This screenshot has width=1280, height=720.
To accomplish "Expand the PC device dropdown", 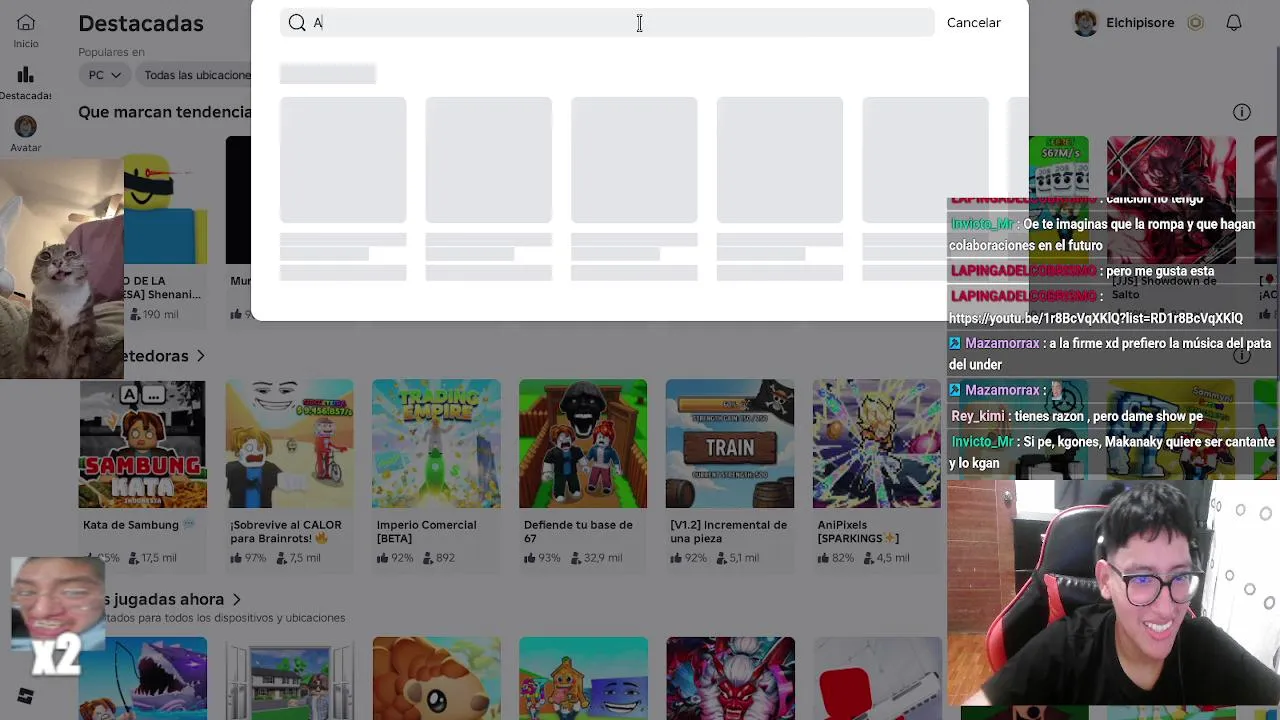I will click(x=104, y=75).
